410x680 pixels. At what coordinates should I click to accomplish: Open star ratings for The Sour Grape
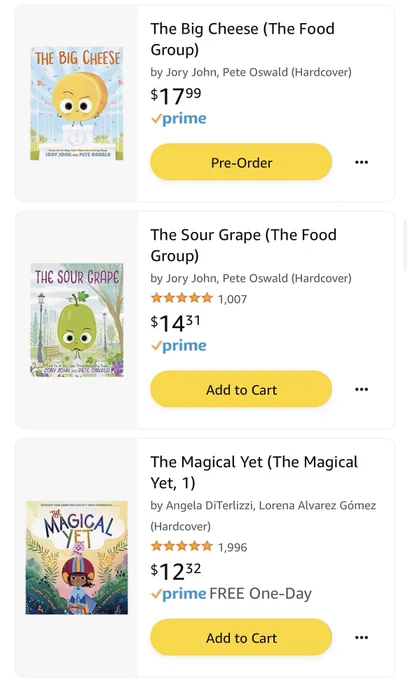pos(182,298)
